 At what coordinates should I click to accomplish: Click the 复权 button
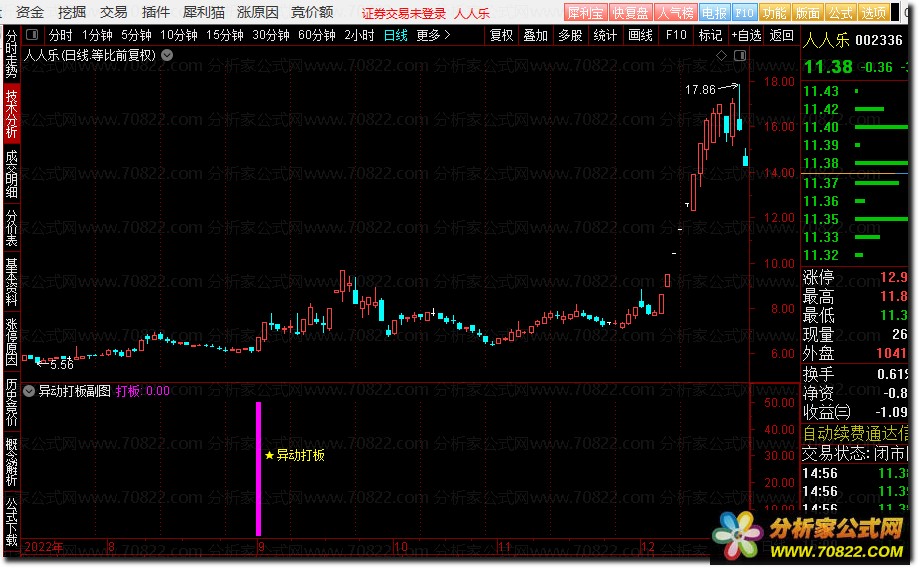[501, 35]
